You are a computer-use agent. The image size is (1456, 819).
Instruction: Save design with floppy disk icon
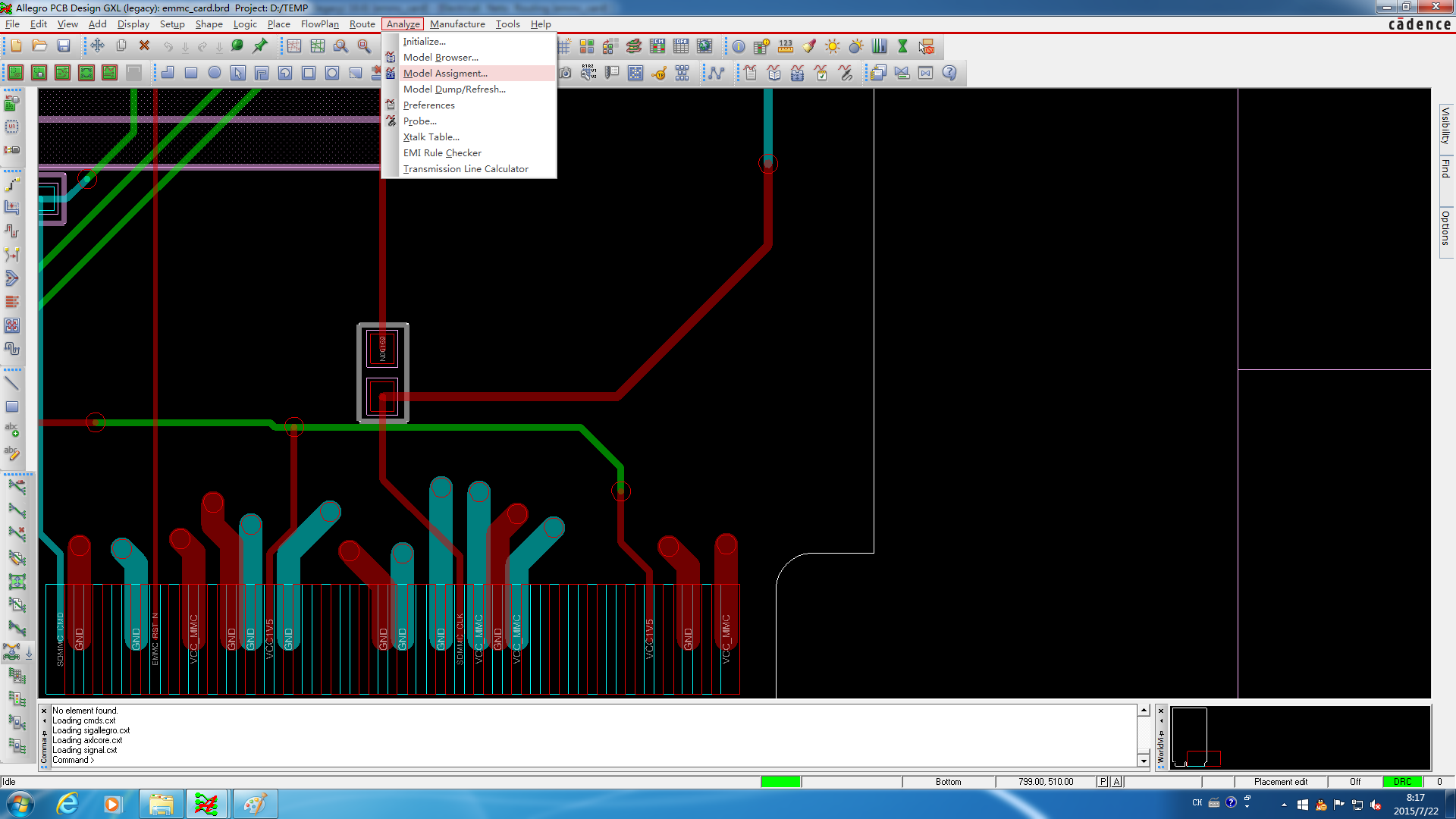pos(64,46)
